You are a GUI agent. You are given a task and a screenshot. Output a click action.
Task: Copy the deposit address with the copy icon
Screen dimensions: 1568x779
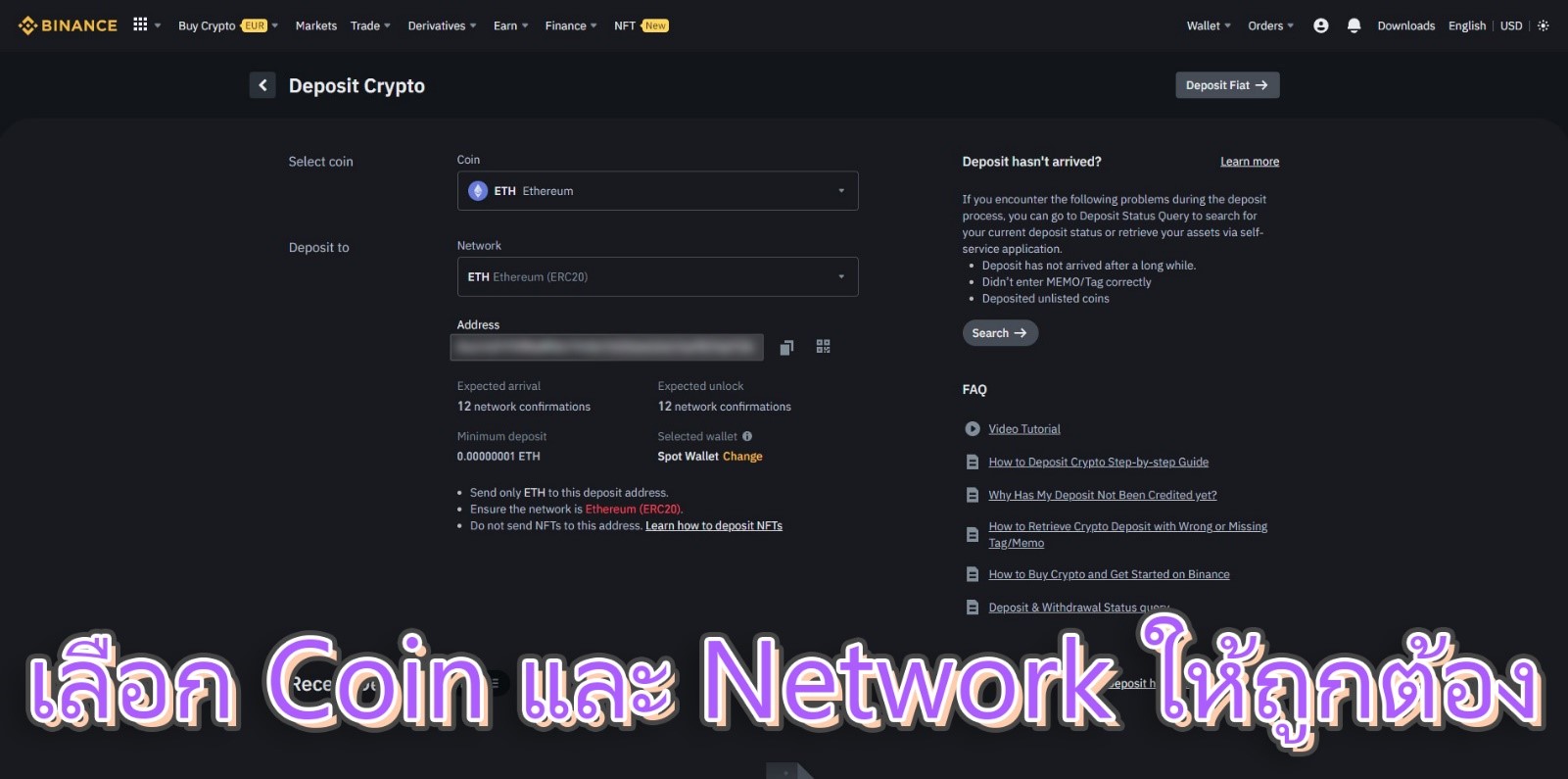(x=786, y=348)
